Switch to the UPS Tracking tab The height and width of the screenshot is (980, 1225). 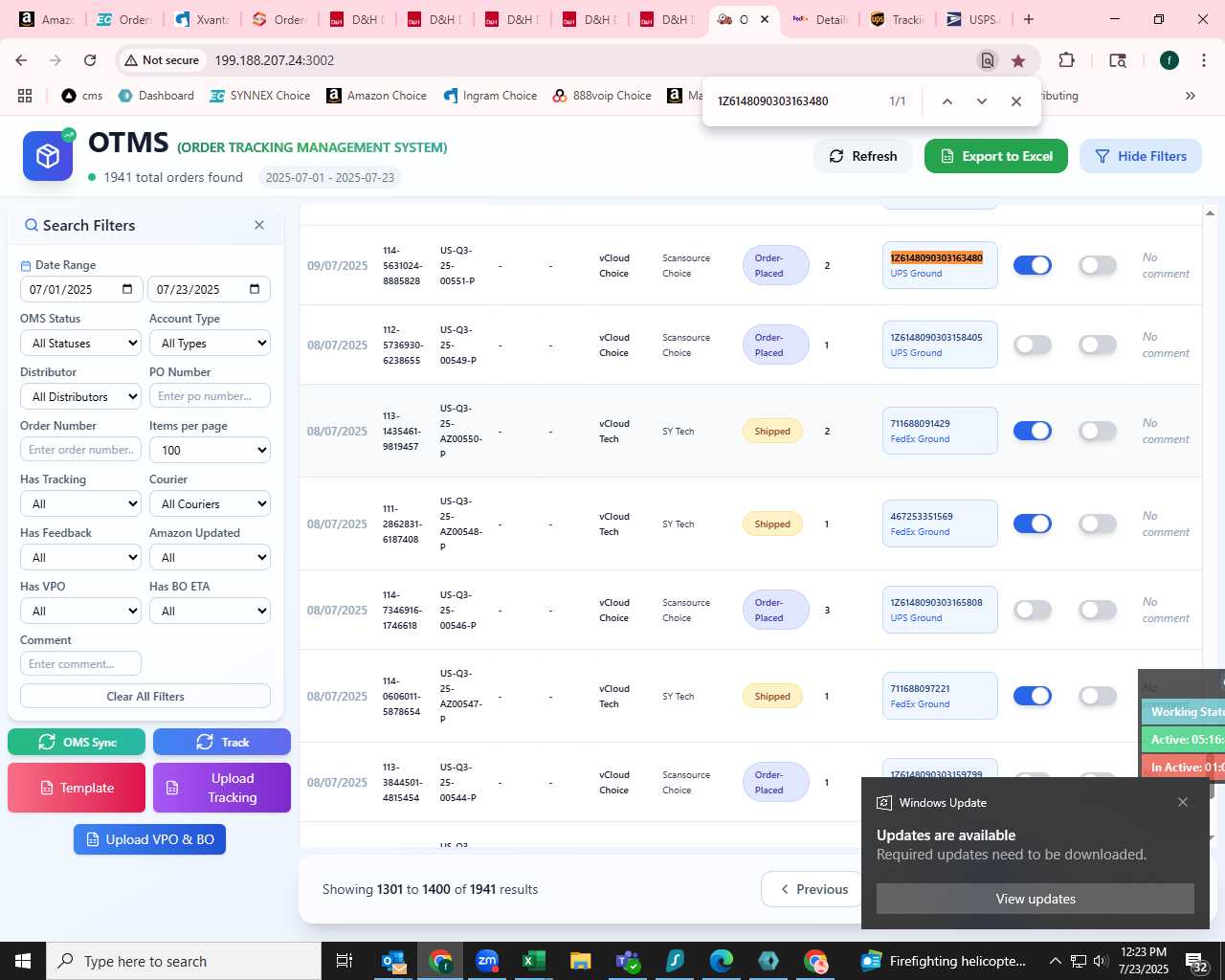(x=898, y=19)
